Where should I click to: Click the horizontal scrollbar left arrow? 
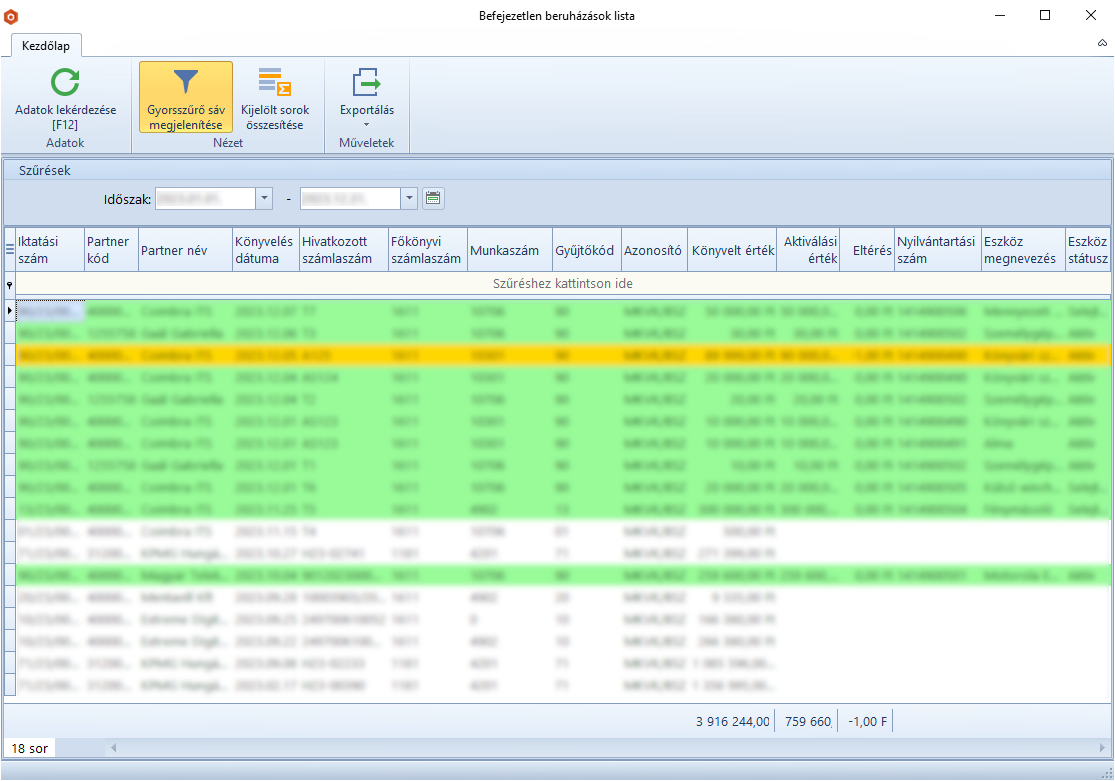pos(113,748)
